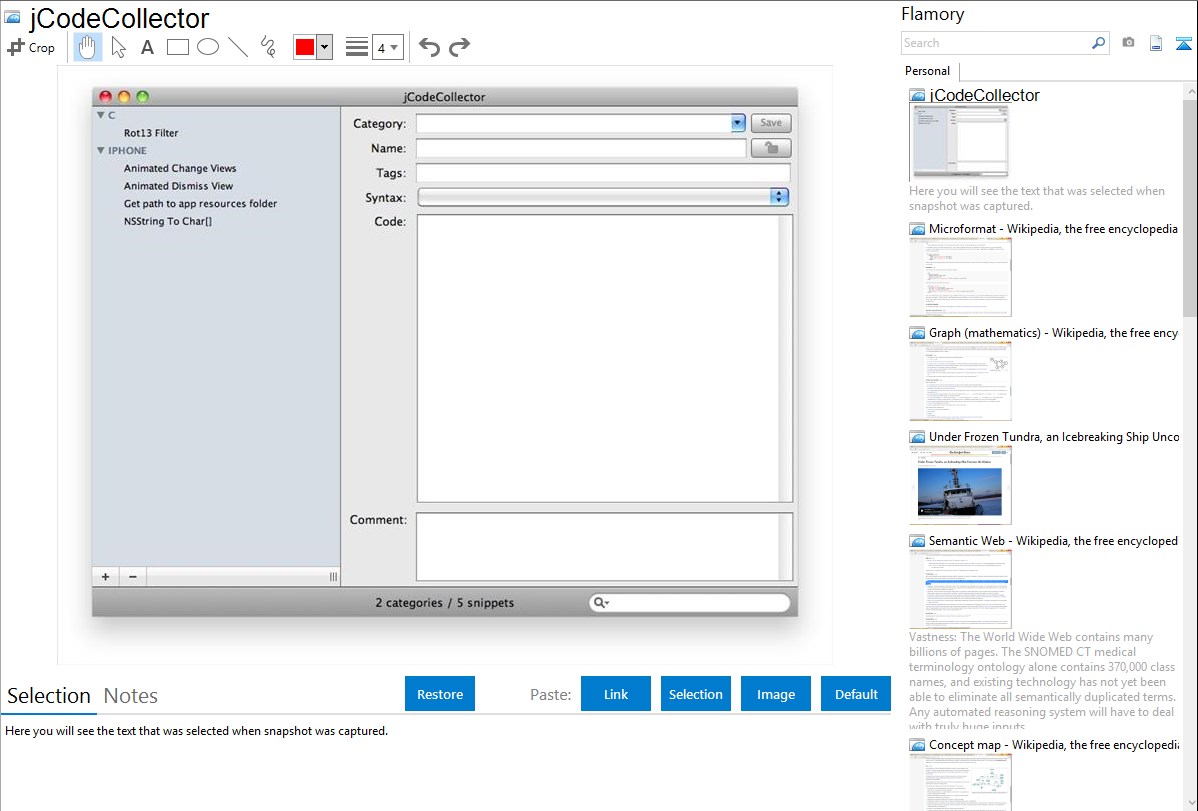
Task: Redo the last annotation
Action: click(x=459, y=47)
